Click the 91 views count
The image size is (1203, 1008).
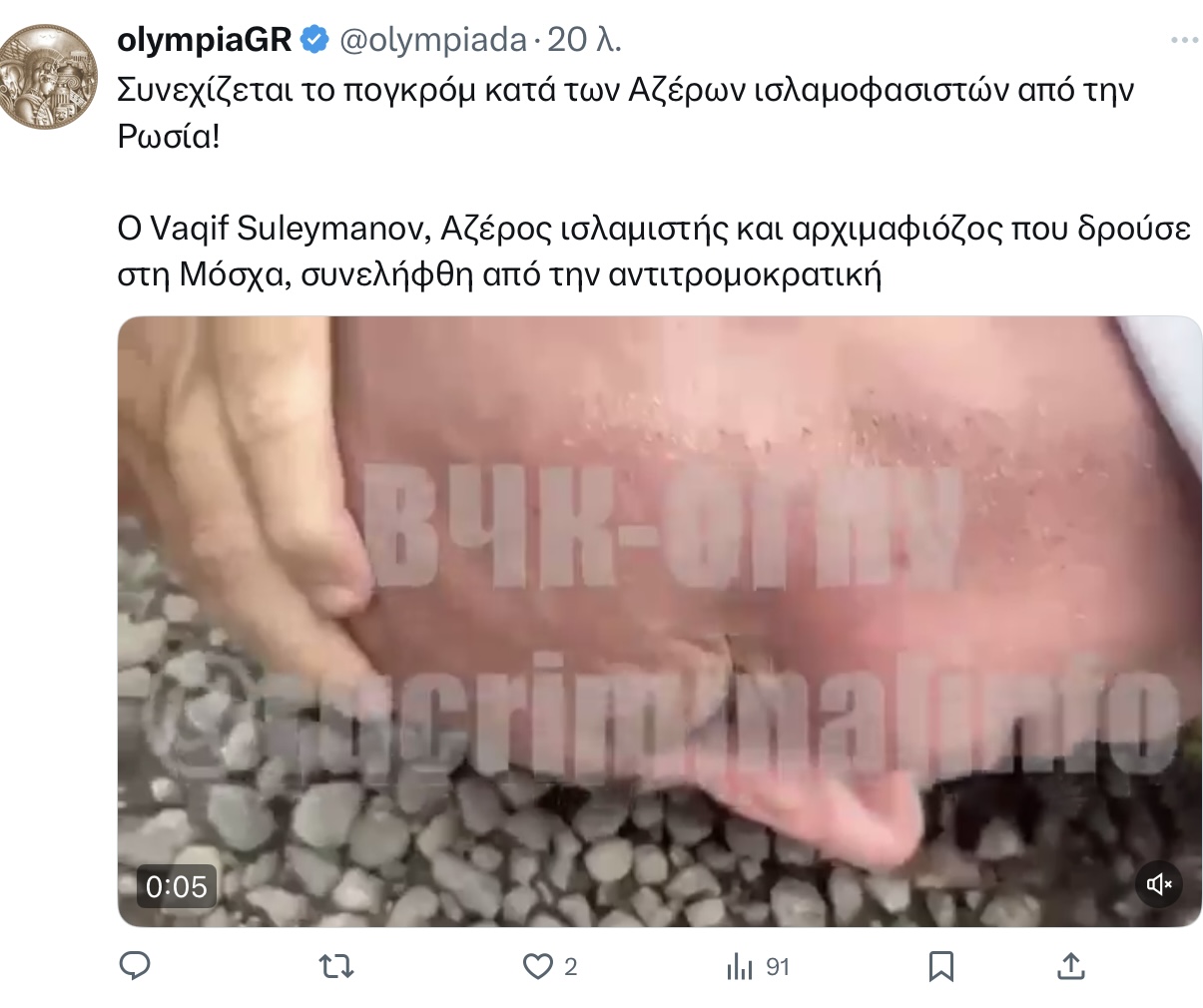point(778,966)
